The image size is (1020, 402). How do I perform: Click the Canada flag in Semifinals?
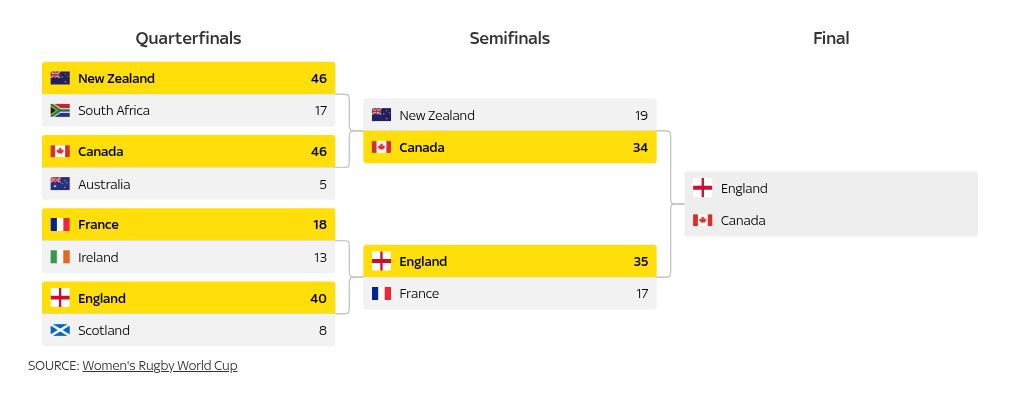pyautogui.click(x=381, y=148)
